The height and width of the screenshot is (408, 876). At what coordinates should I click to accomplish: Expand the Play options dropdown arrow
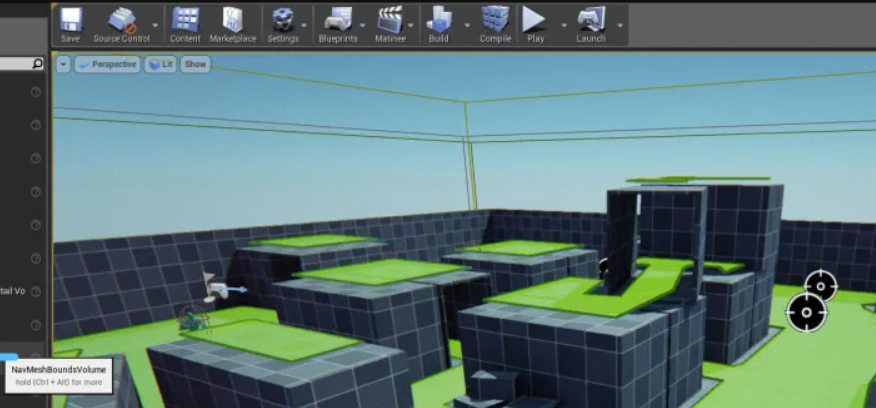[564, 25]
